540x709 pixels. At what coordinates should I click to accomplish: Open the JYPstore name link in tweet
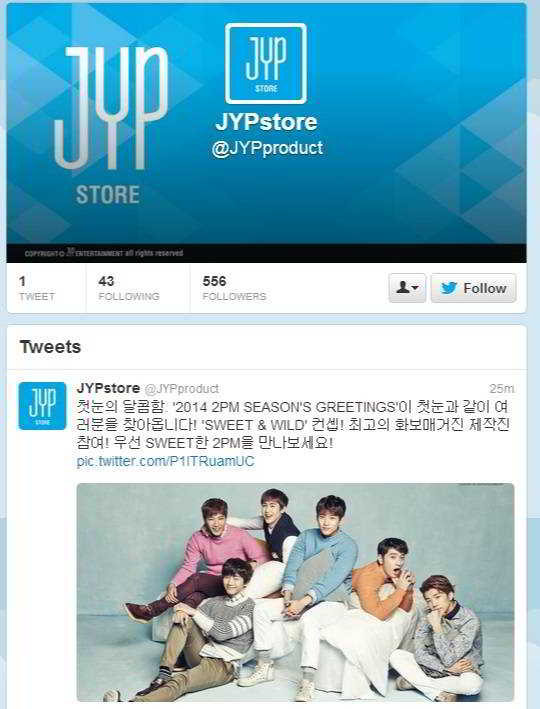[x=108, y=388]
